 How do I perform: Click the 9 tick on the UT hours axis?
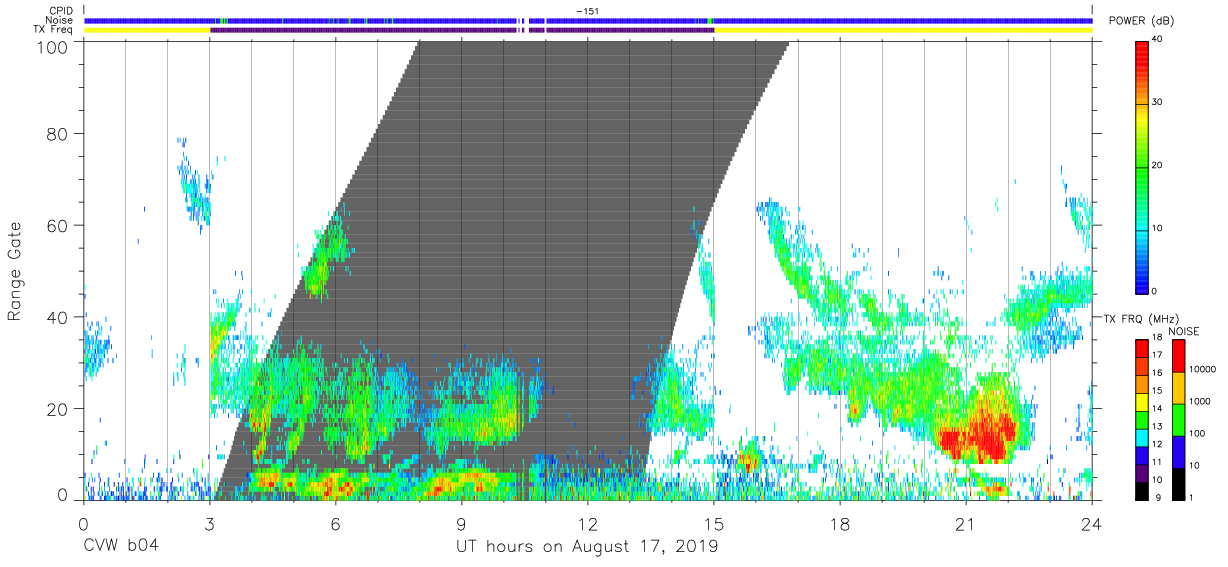click(461, 523)
